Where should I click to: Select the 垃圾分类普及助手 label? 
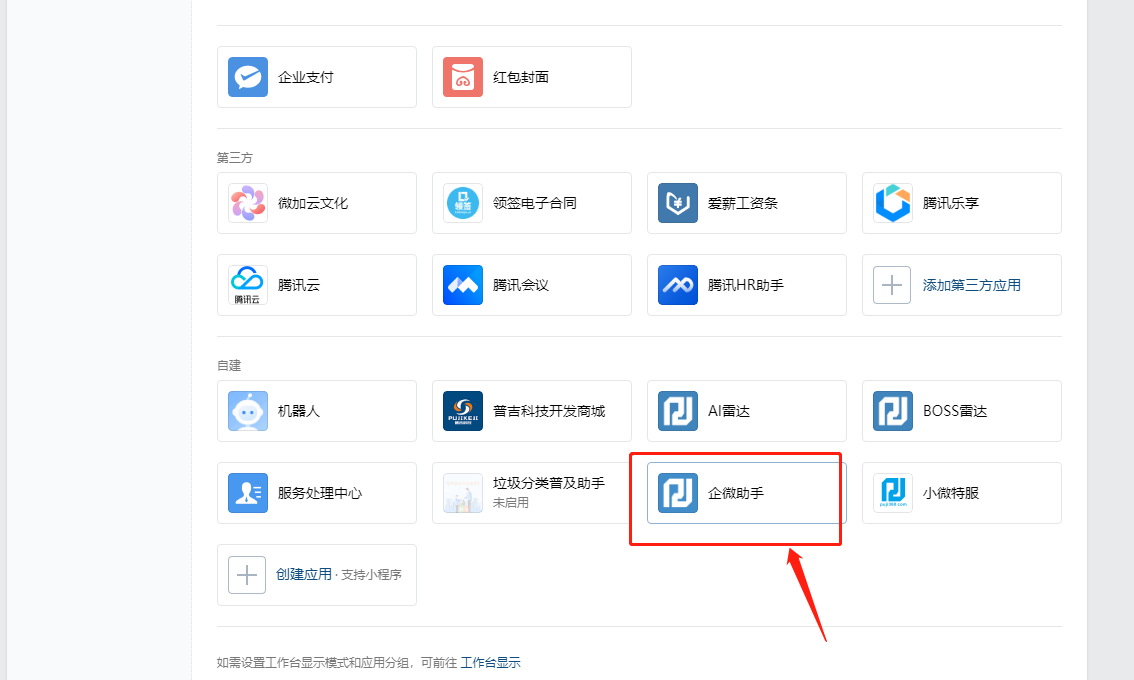[549, 483]
